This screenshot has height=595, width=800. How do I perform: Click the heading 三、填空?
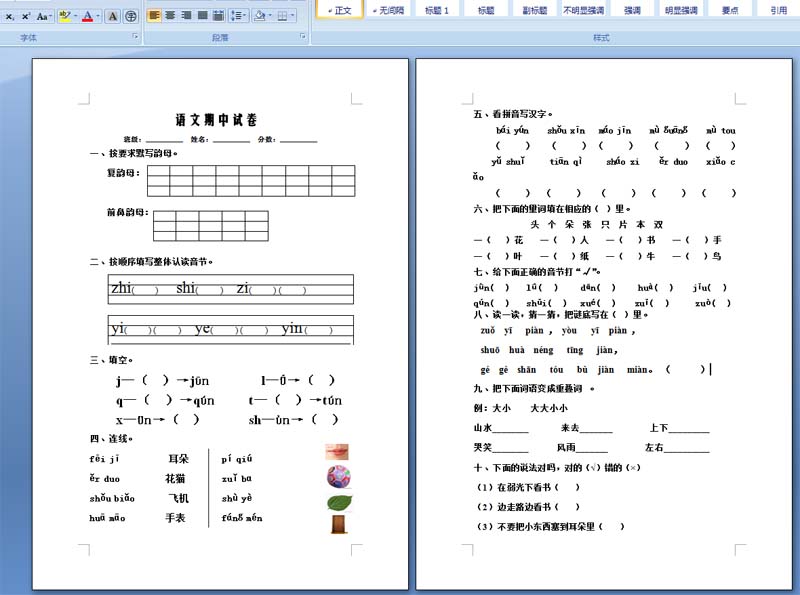(x=112, y=360)
